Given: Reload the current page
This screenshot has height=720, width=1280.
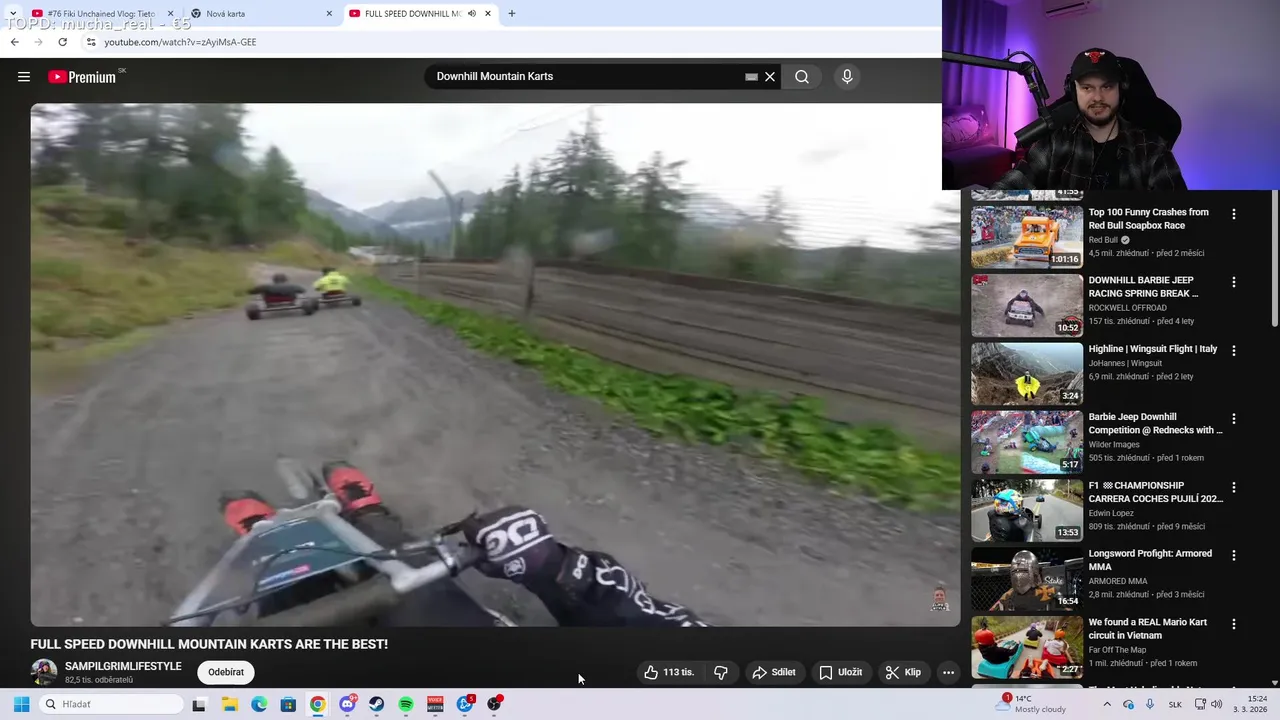Looking at the screenshot, I should [62, 42].
